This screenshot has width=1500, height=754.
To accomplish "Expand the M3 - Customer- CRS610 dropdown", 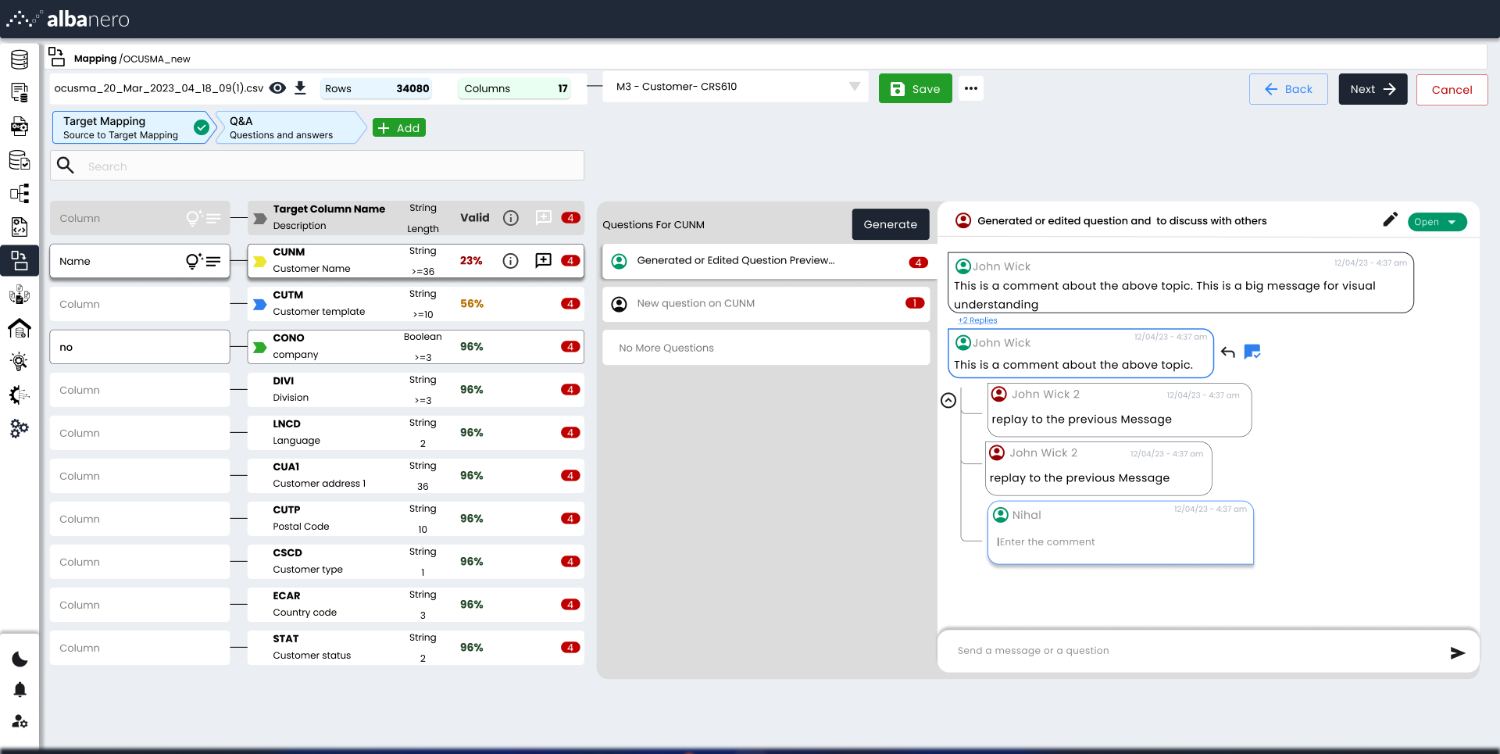I will 735,87.
